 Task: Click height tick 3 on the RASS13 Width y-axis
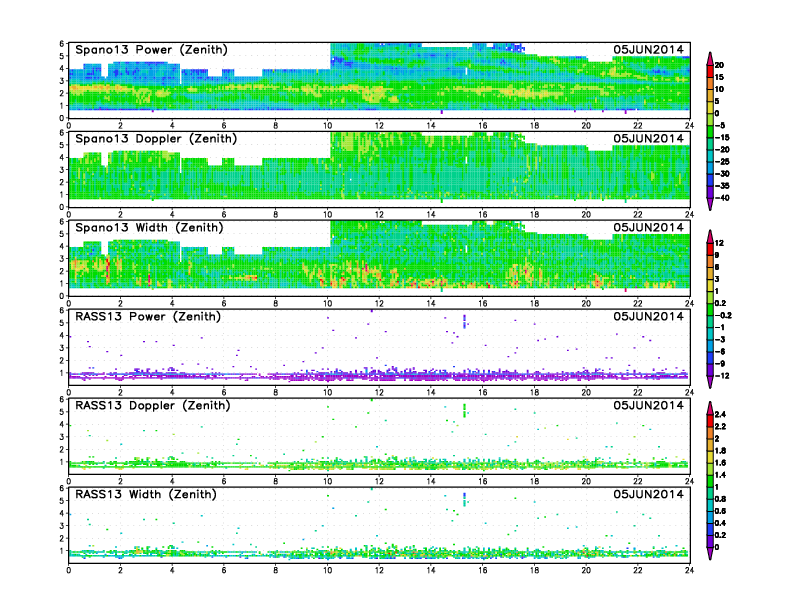click(62, 526)
